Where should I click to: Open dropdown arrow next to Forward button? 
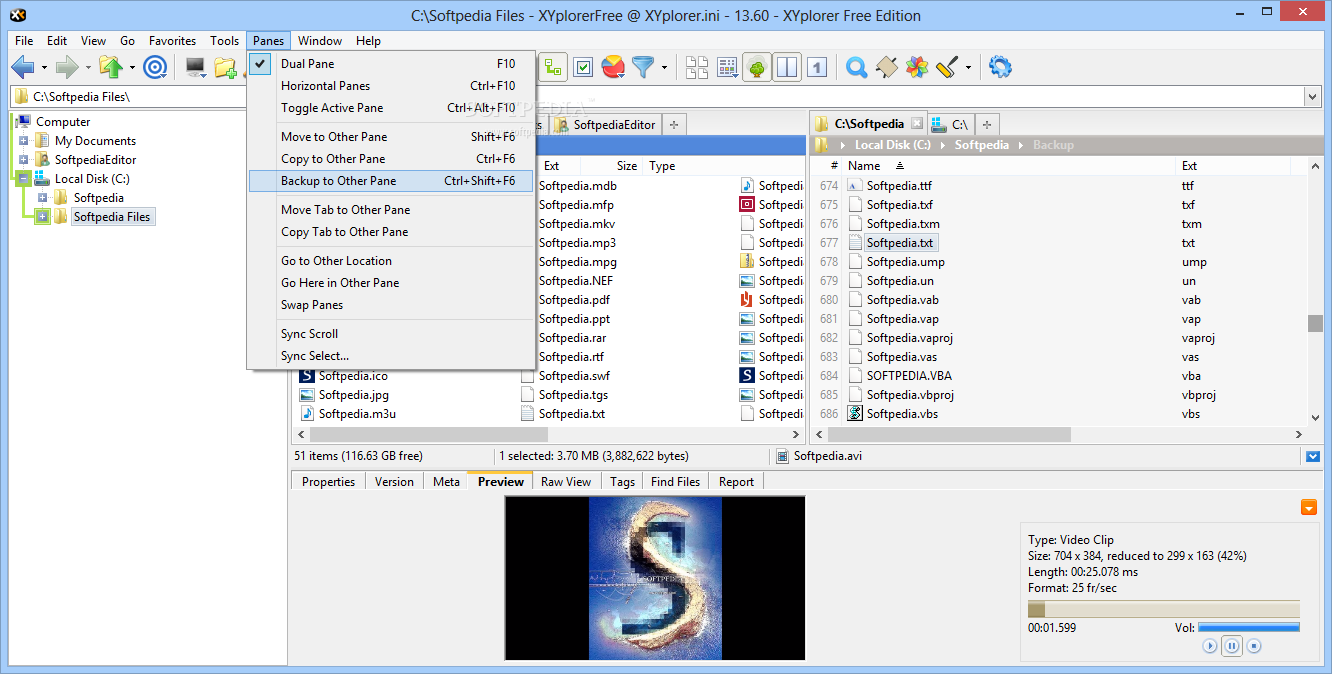88,68
